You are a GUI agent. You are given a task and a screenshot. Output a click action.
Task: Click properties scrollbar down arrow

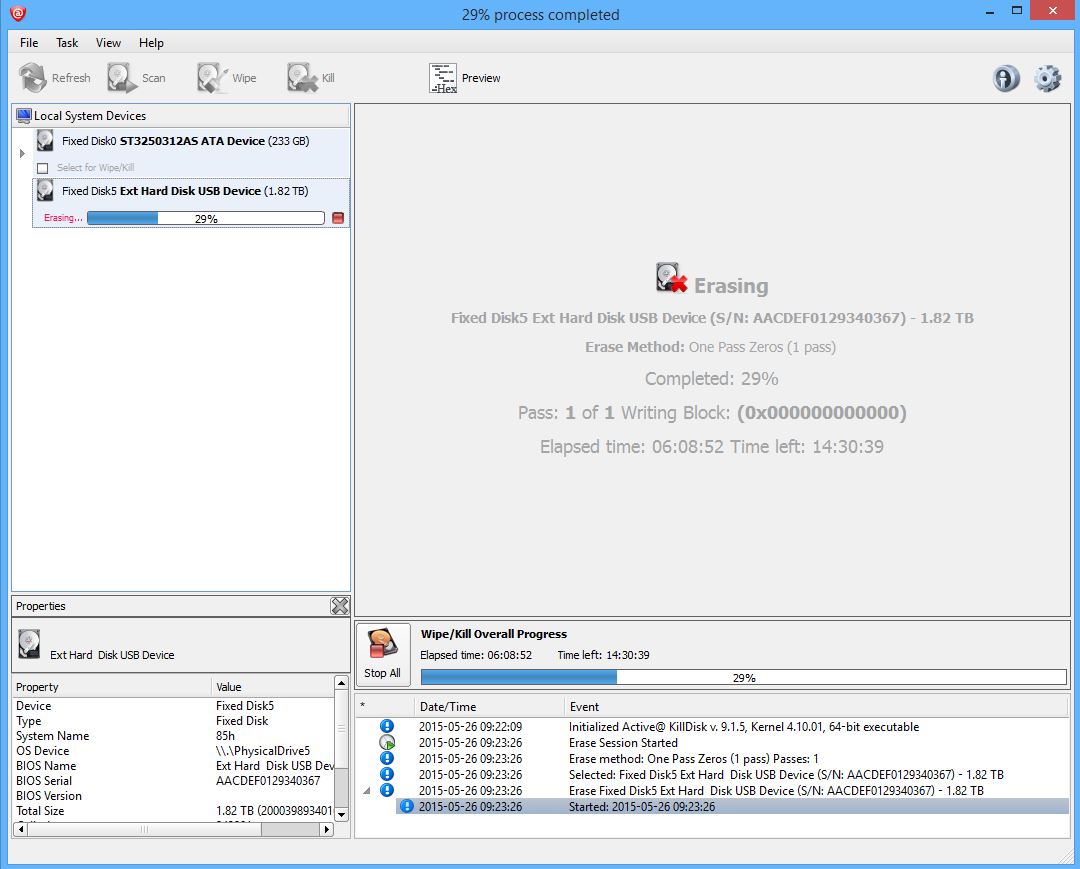[341, 815]
